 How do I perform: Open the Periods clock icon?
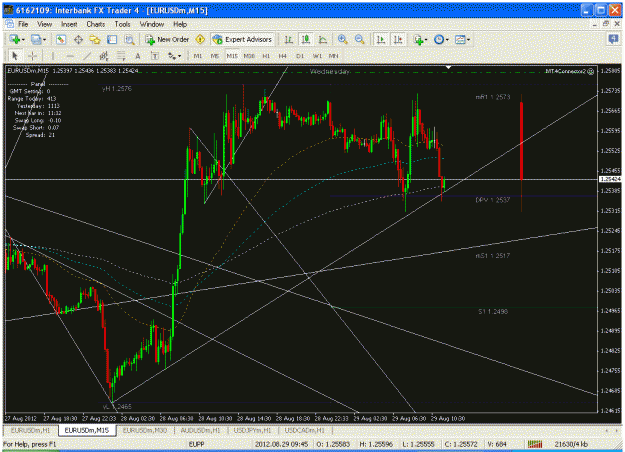[439, 39]
